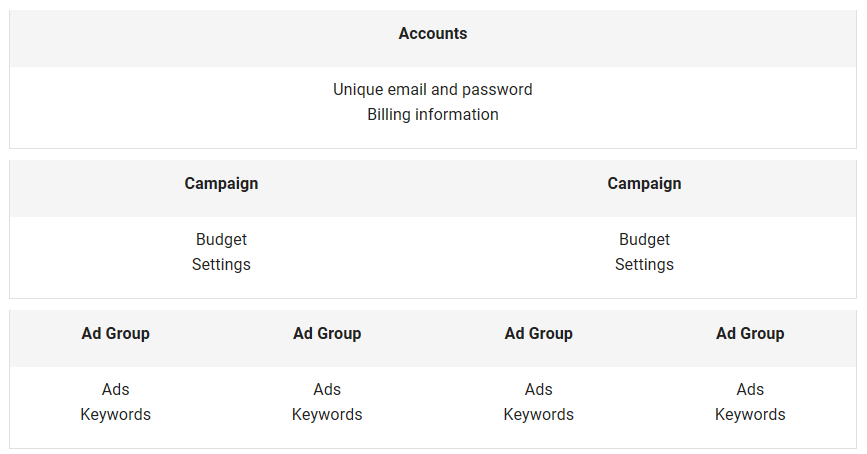The height and width of the screenshot is (454, 867).
Task: Click Ads under the third Ad Group
Action: click(x=539, y=389)
